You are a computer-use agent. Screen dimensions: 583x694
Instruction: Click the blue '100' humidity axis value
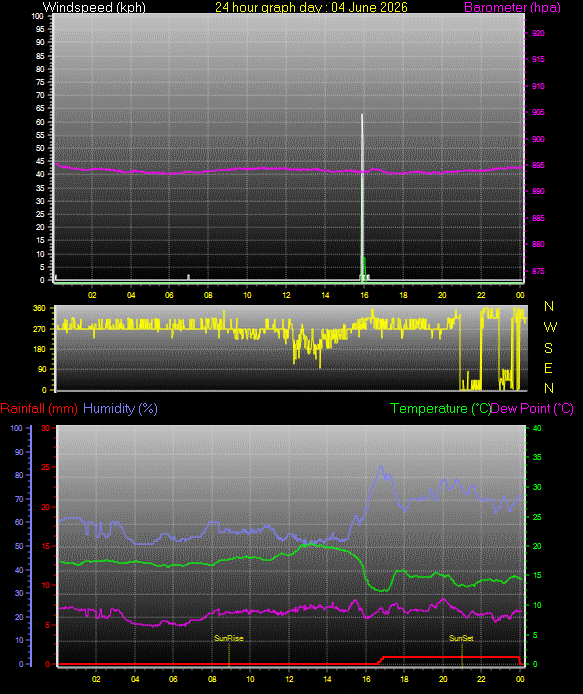click(16, 428)
